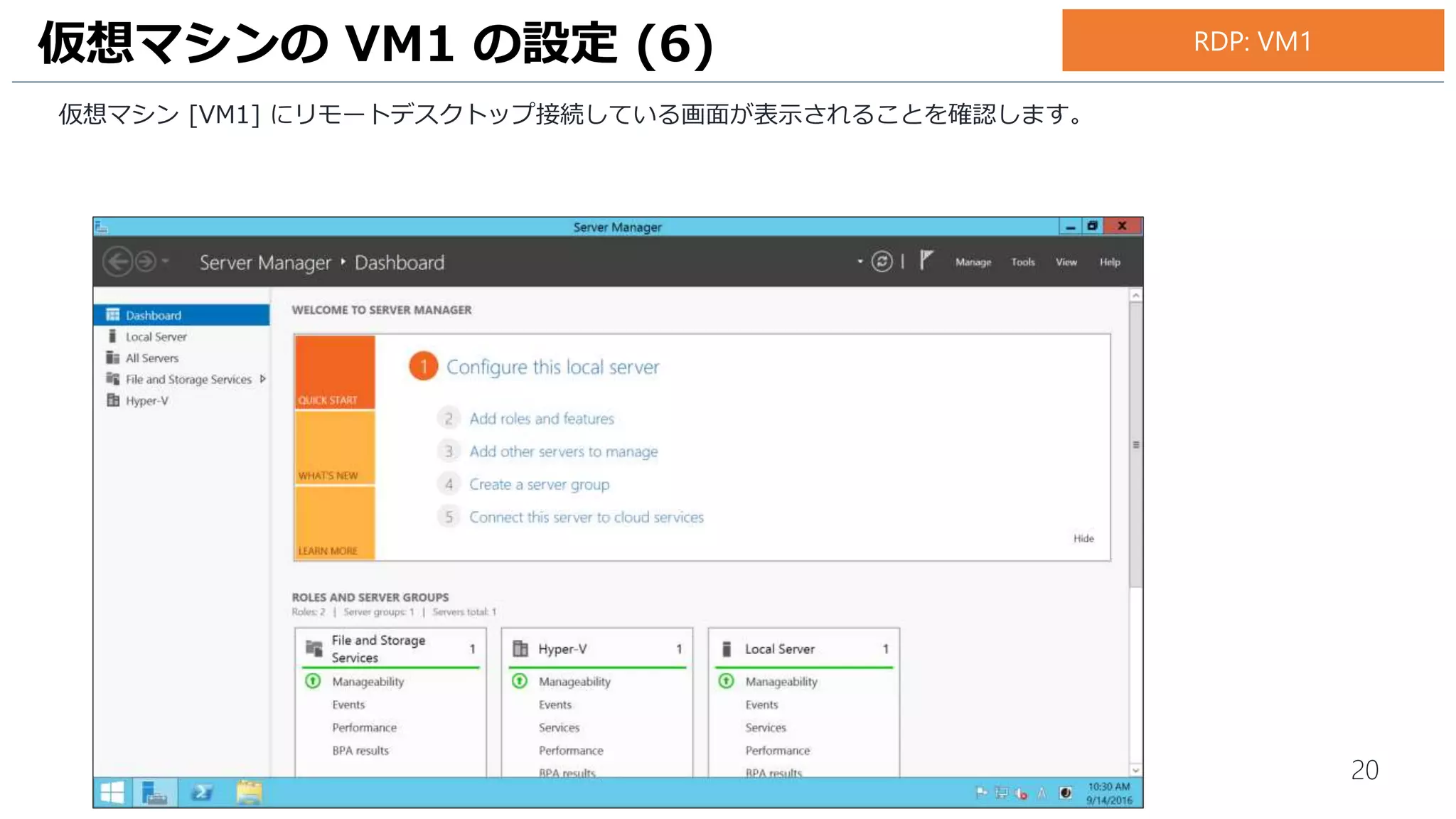Open Server Manager from the taskbar

[154, 792]
